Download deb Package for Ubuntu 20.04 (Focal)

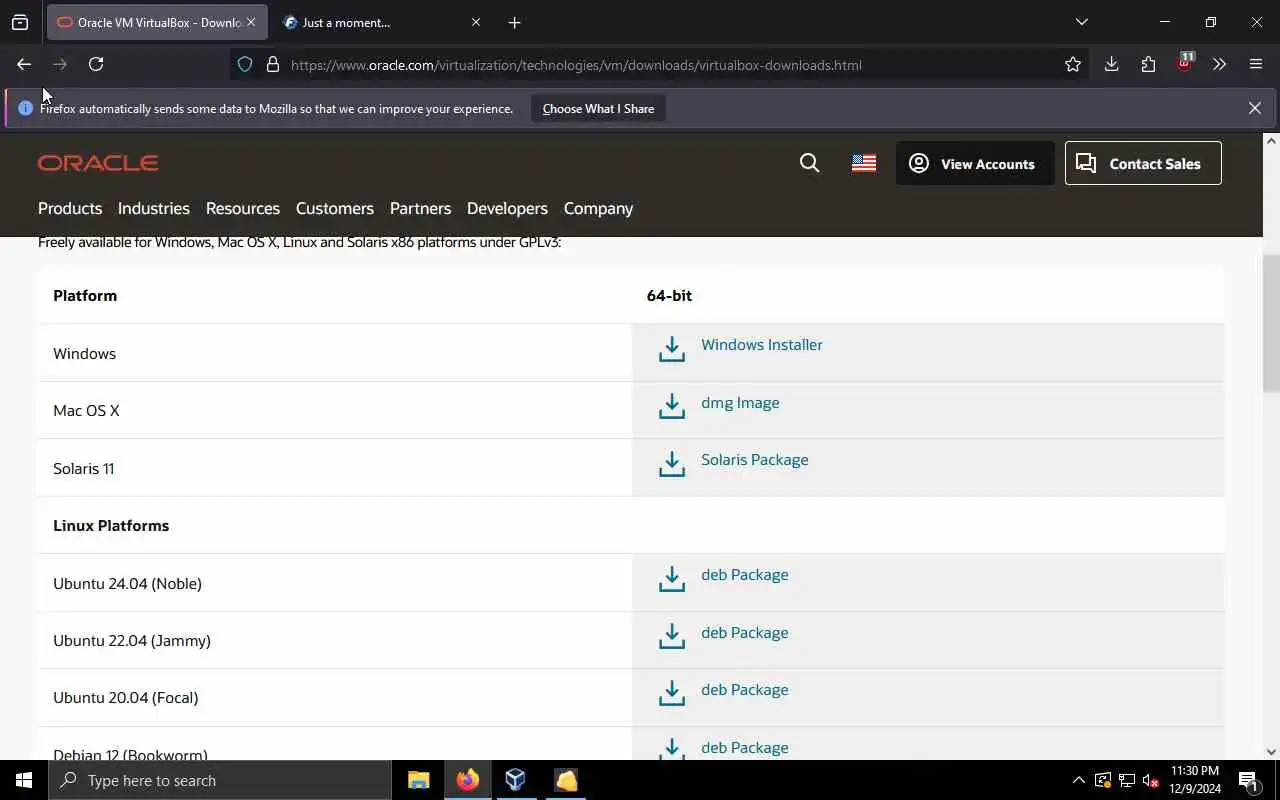(x=745, y=690)
